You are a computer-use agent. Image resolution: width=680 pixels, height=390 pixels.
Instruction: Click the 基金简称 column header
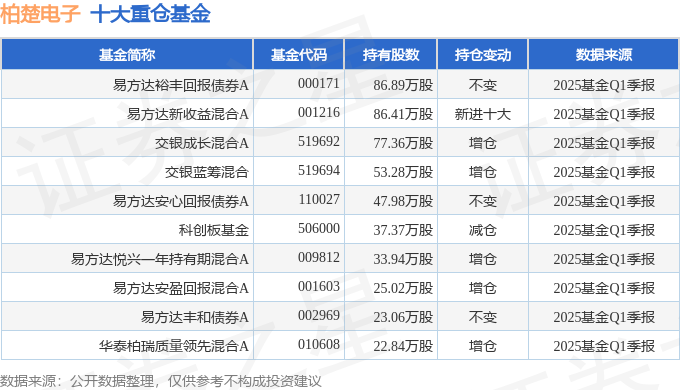coord(127,55)
